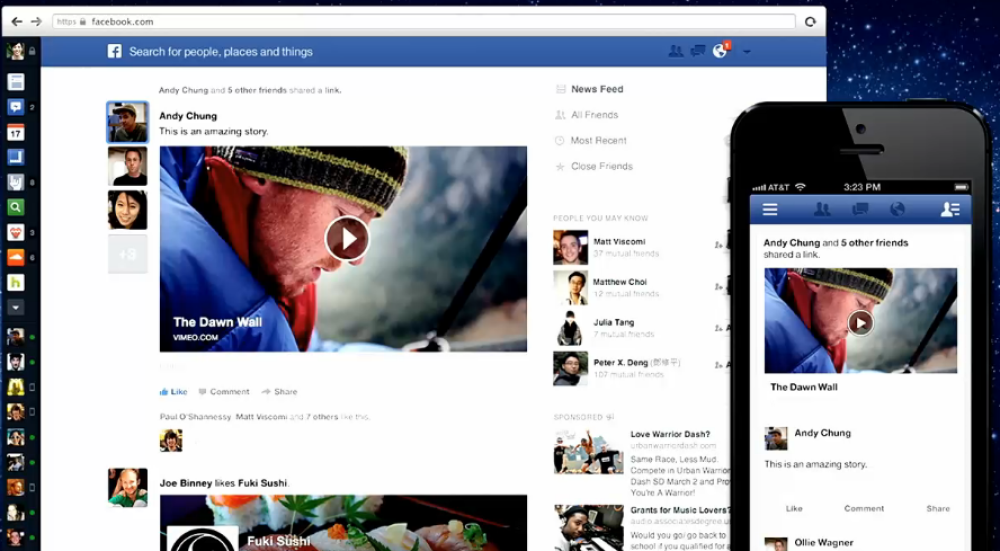
Task: Open Ollie Wagner's post on the phone
Action: click(x=824, y=543)
